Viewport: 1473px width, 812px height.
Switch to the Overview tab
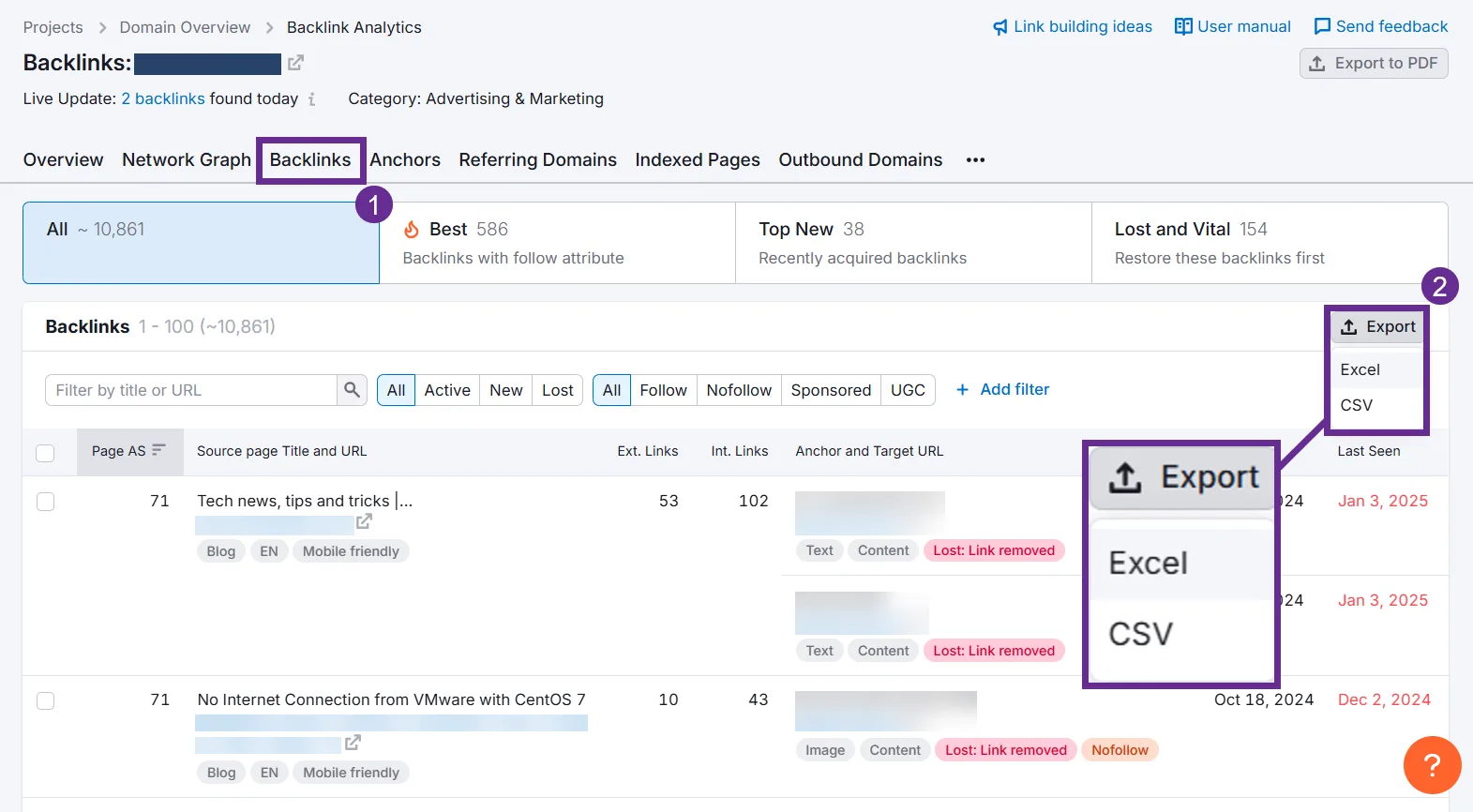[63, 160]
